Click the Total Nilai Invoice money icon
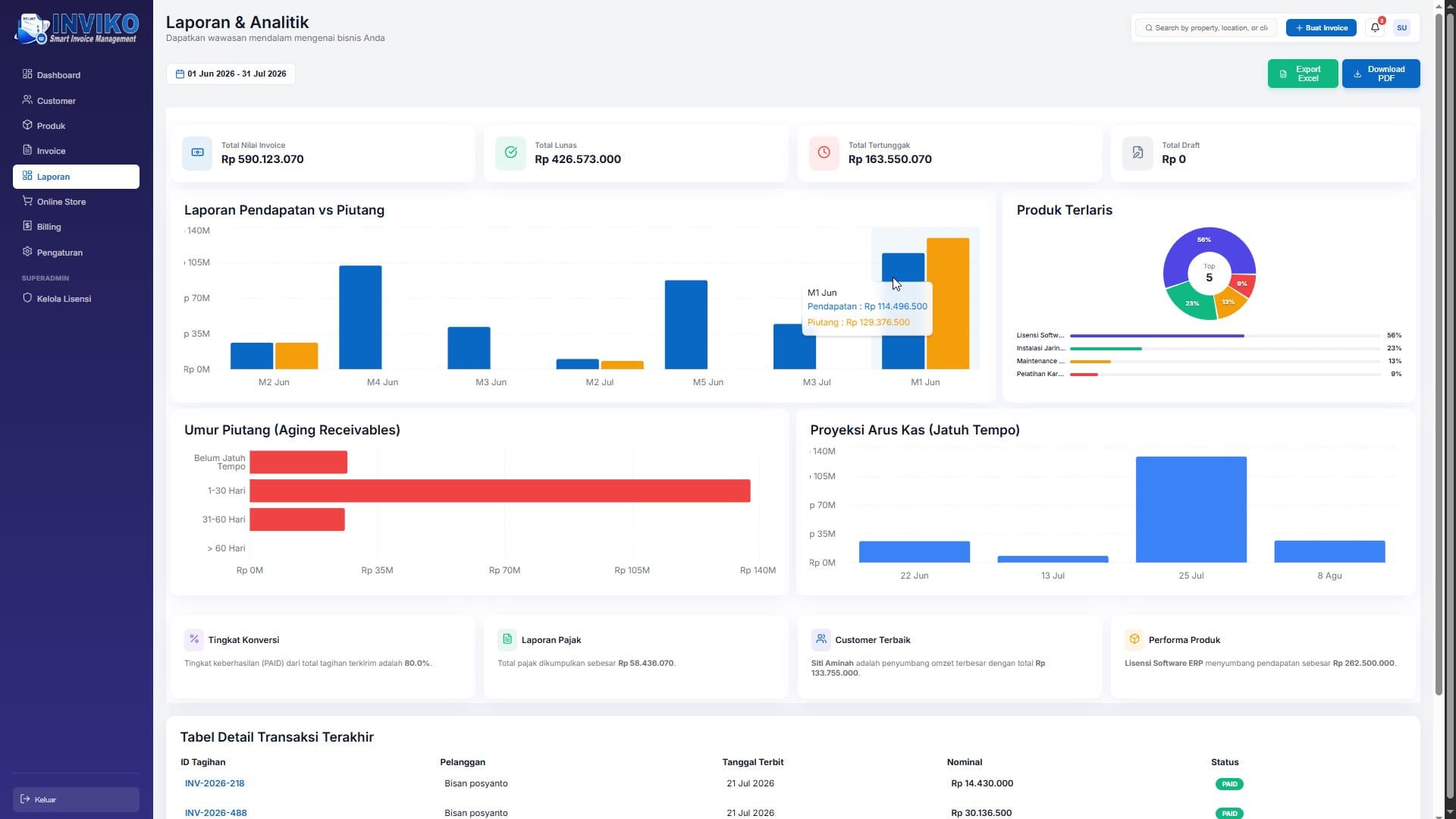Image resolution: width=1456 pixels, height=819 pixels. pos(197,152)
